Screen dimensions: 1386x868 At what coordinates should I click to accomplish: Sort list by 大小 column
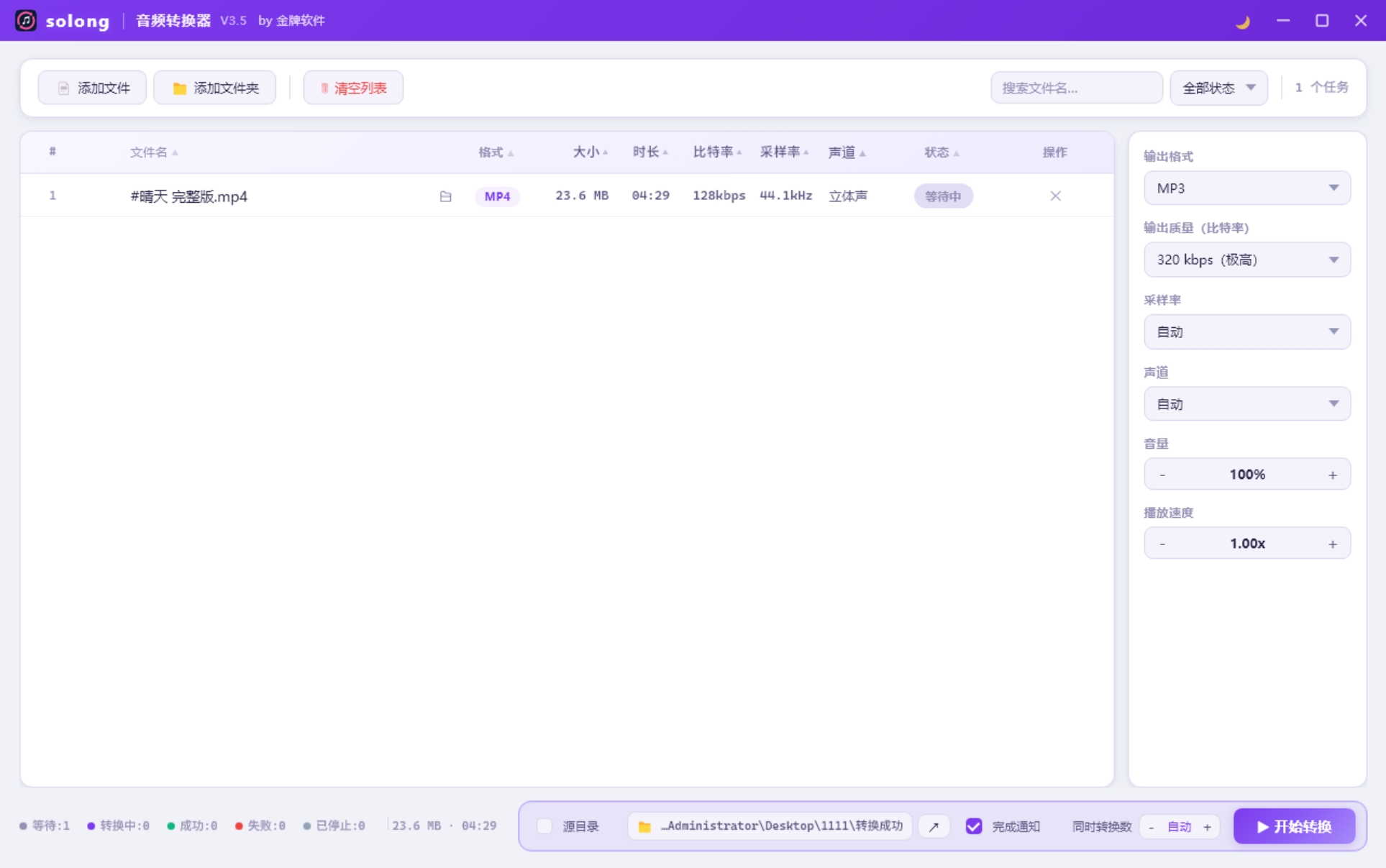[x=591, y=152]
